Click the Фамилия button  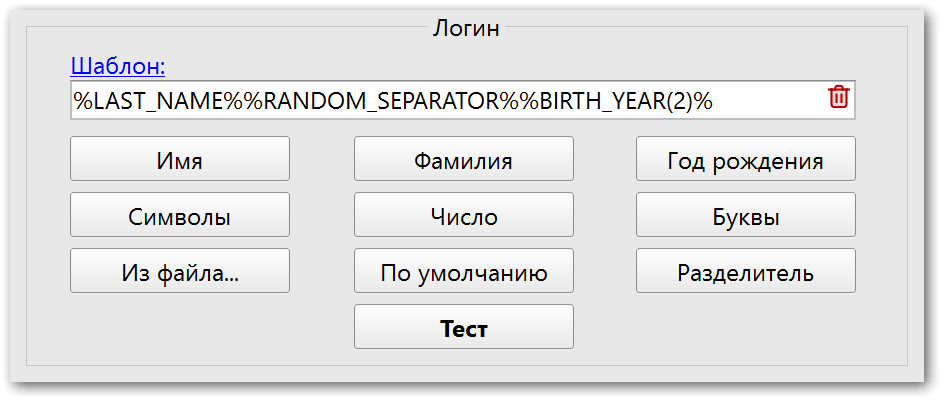[463, 159]
